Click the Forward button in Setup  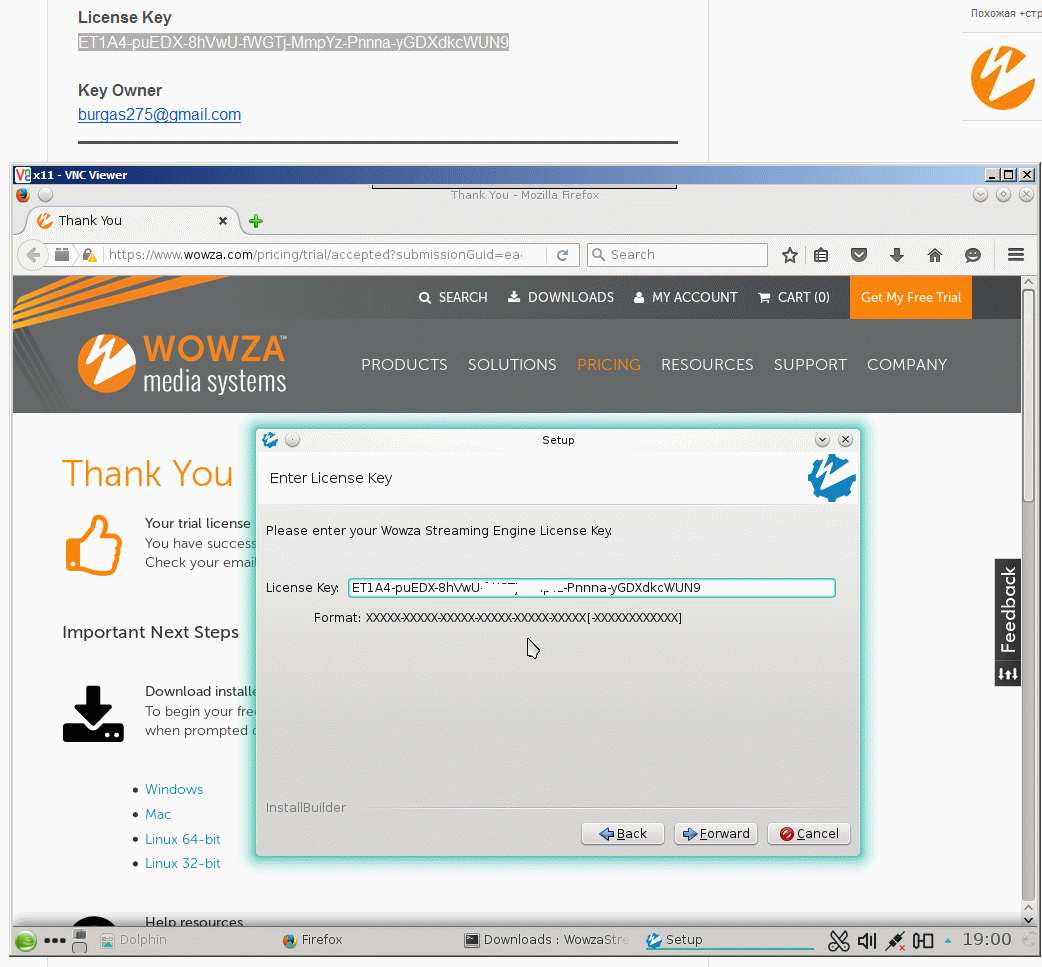click(716, 834)
